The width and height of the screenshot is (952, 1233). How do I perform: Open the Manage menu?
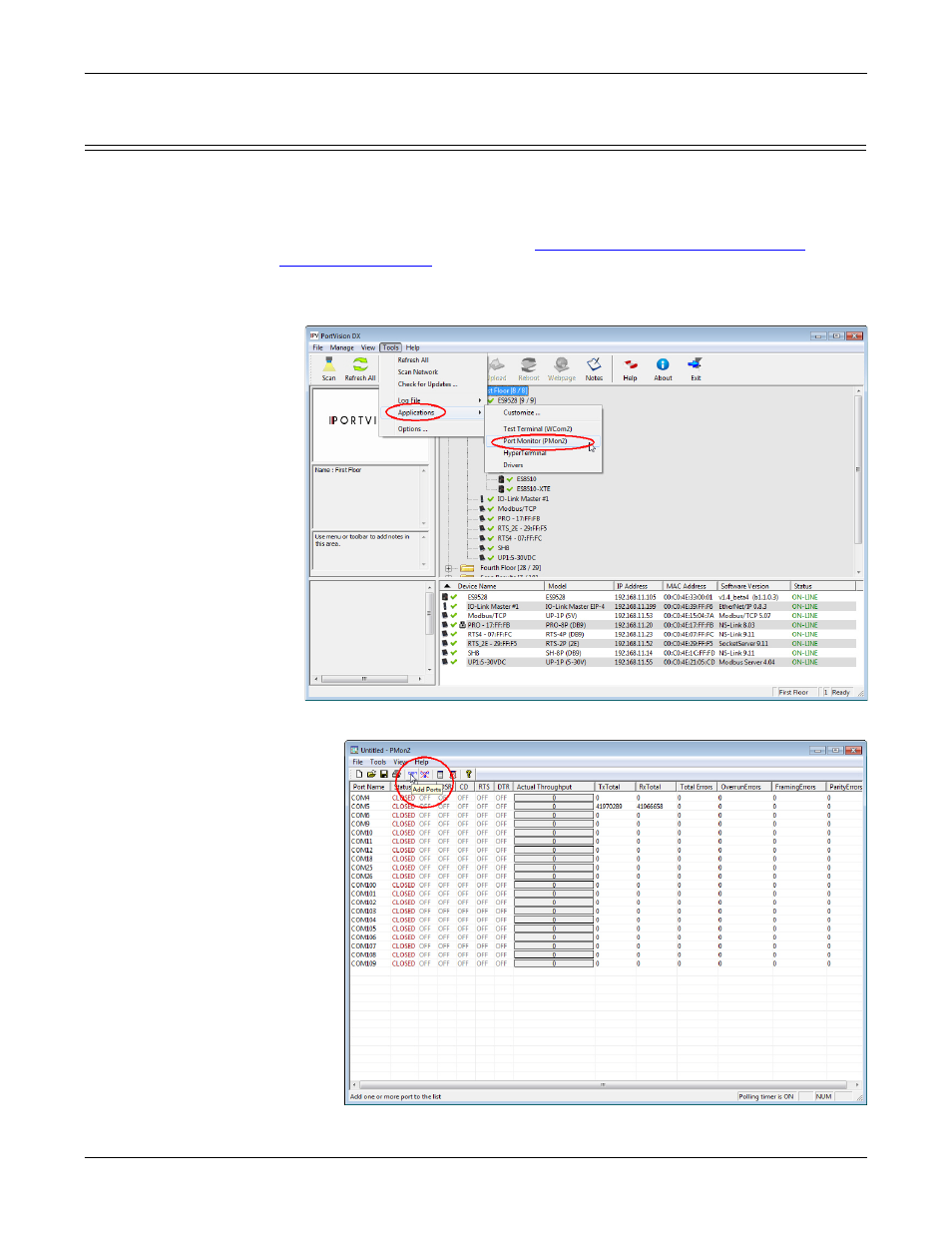coord(342,347)
